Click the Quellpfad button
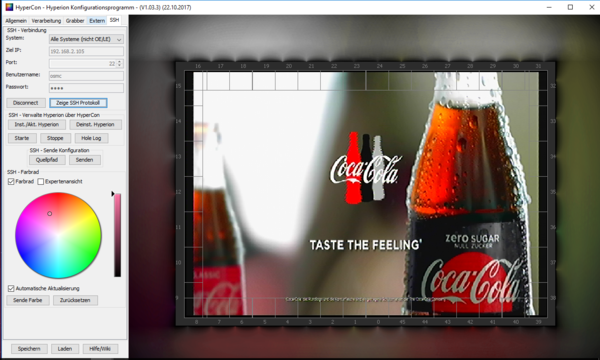The width and height of the screenshot is (600, 360). [47, 160]
